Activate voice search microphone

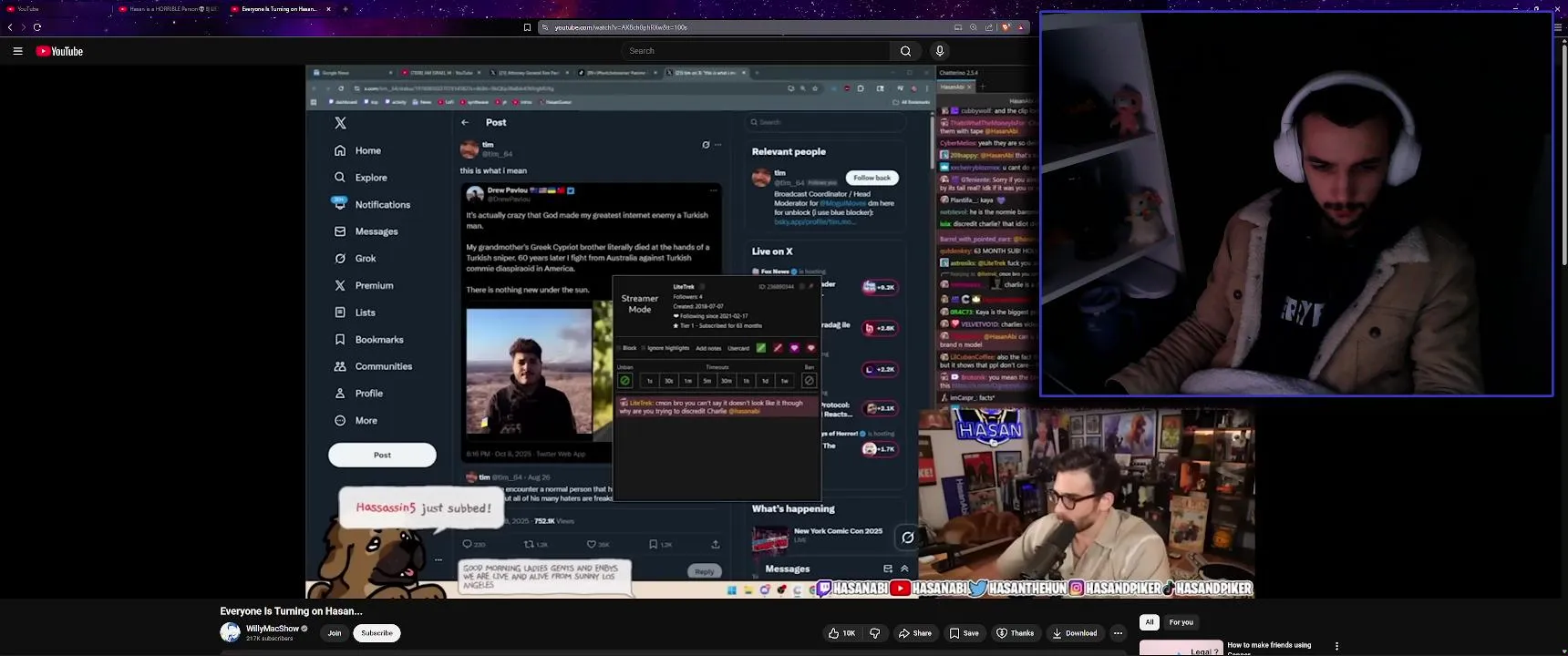tap(940, 51)
